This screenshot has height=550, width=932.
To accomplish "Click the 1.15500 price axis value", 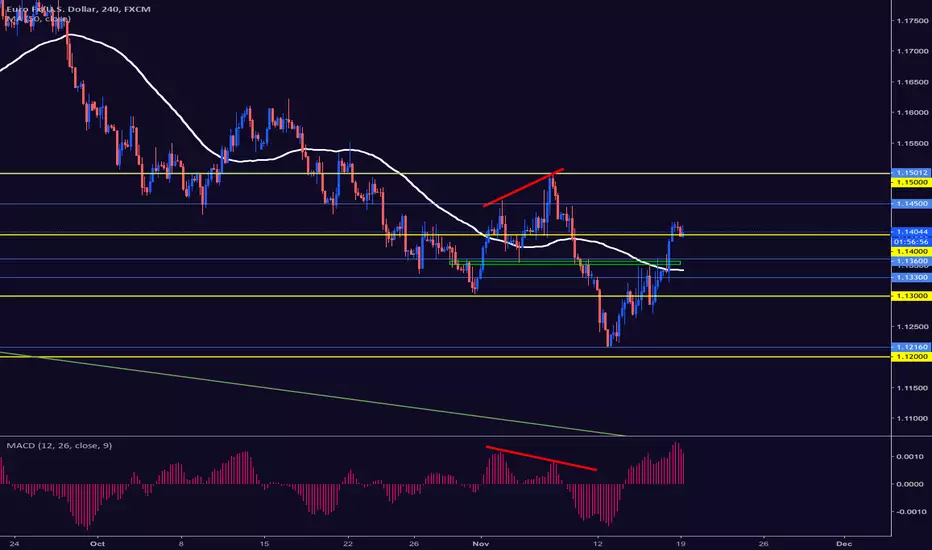I will pyautogui.click(x=912, y=143).
